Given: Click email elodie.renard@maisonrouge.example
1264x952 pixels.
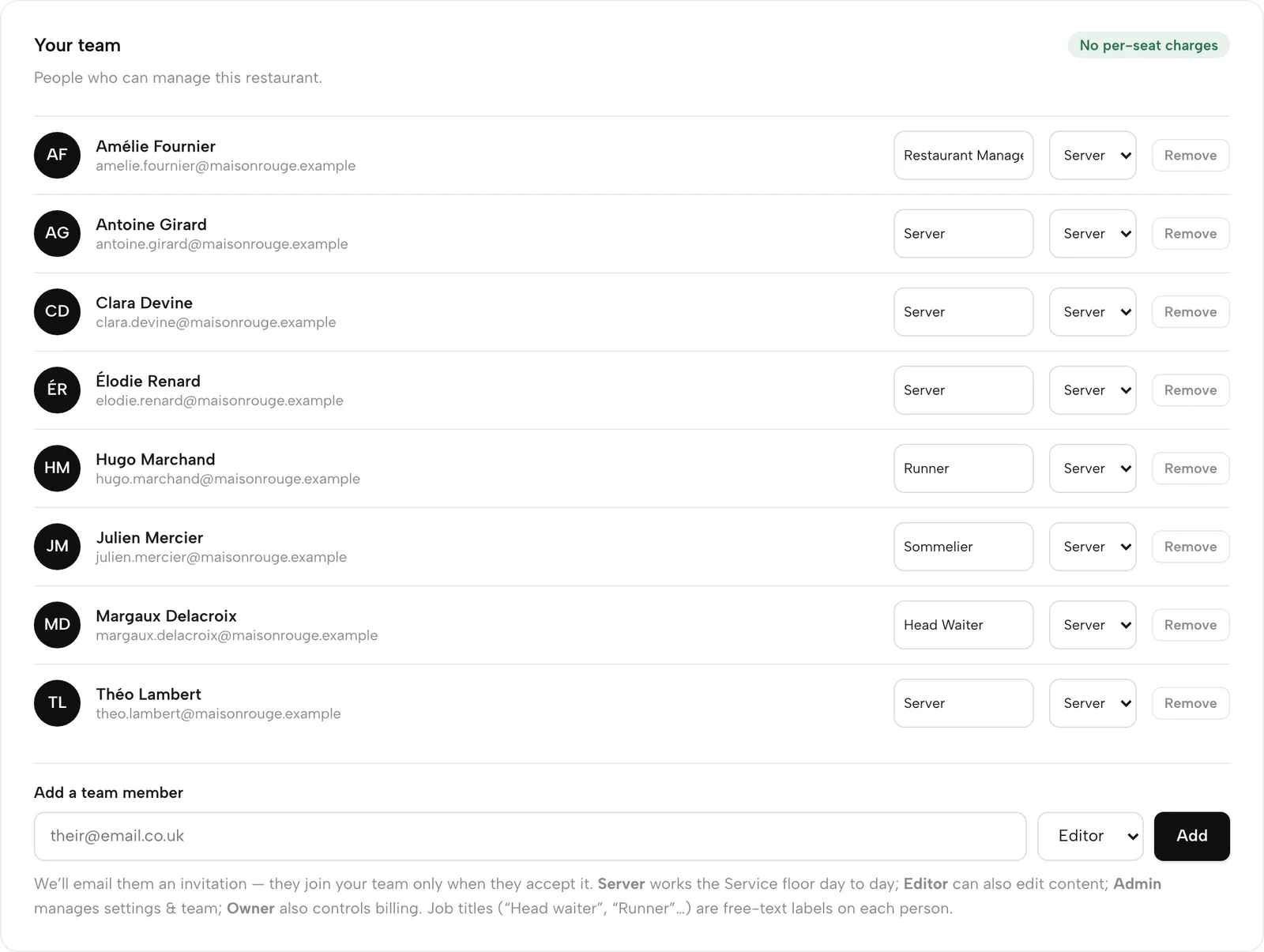Looking at the screenshot, I should [220, 401].
